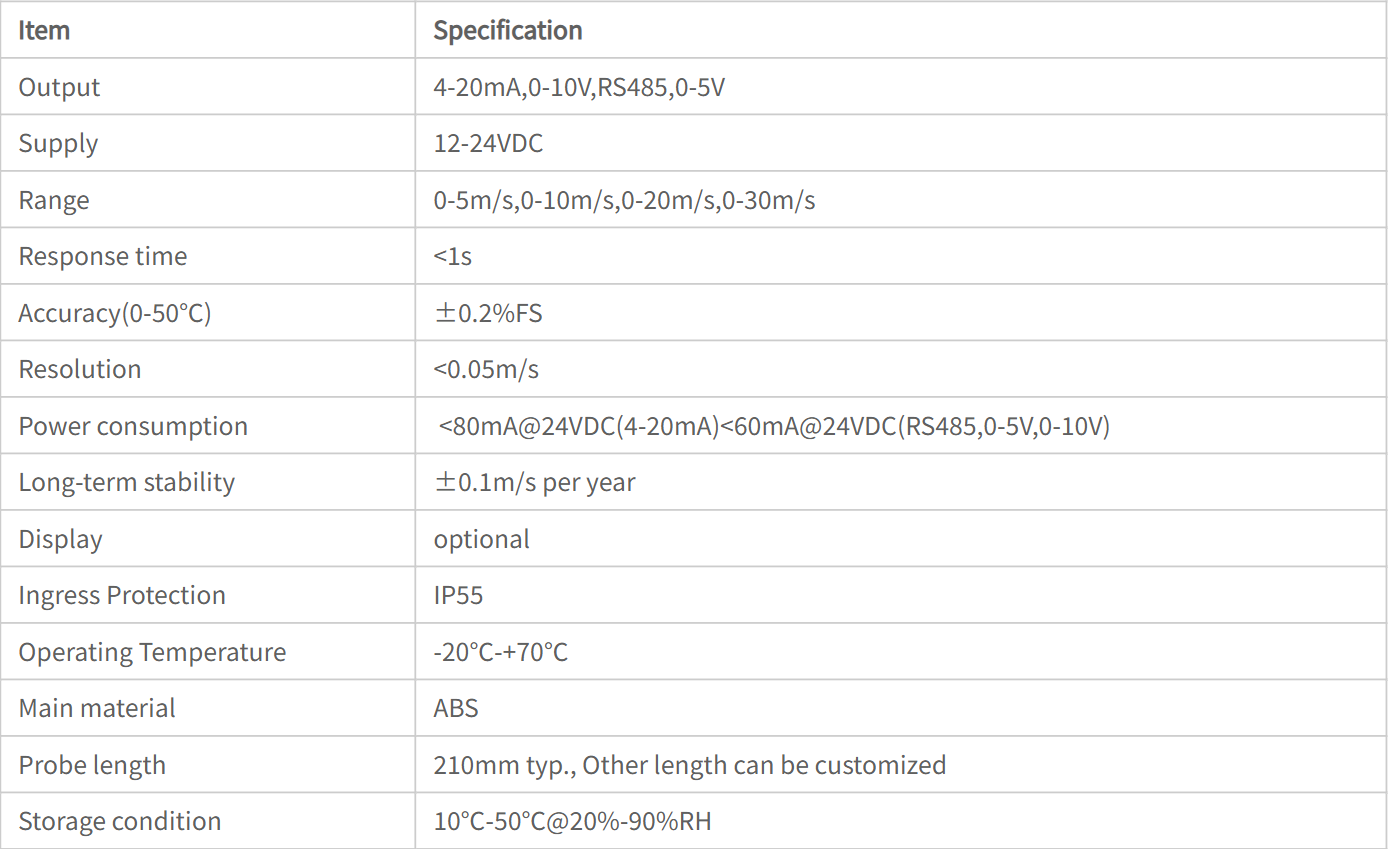Click the Item column header

pos(44,30)
